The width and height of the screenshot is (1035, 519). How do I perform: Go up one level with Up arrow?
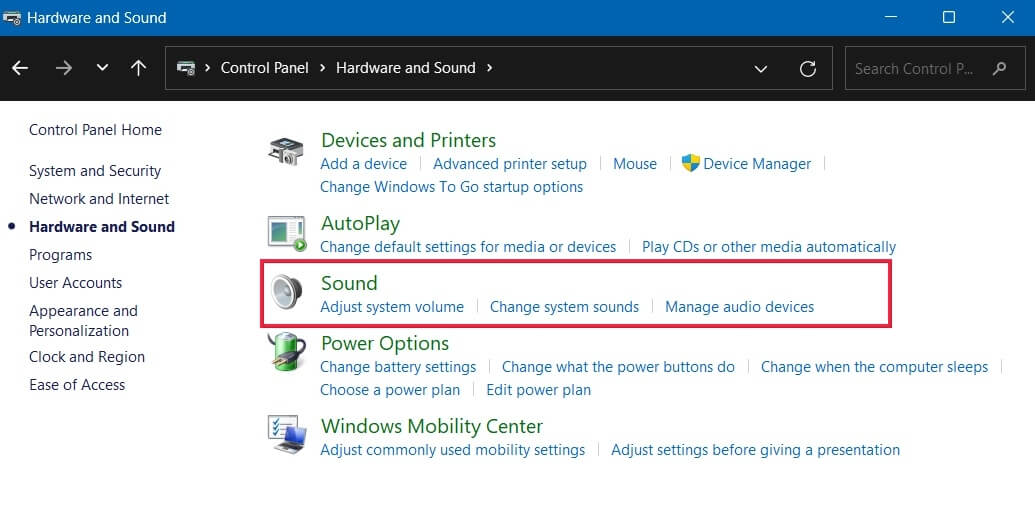coord(138,68)
